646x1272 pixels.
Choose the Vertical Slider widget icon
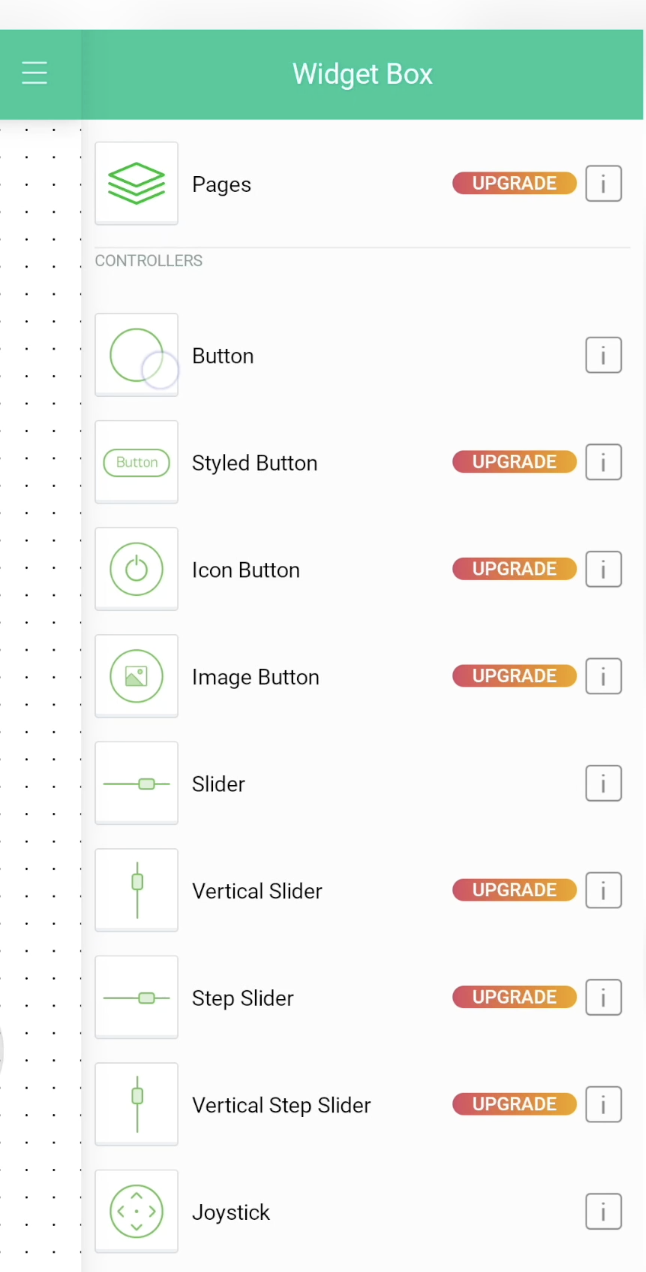(136, 890)
